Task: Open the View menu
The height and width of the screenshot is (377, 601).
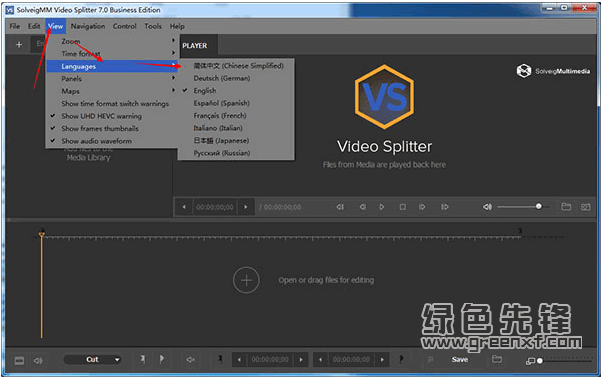Action: (56, 26)
